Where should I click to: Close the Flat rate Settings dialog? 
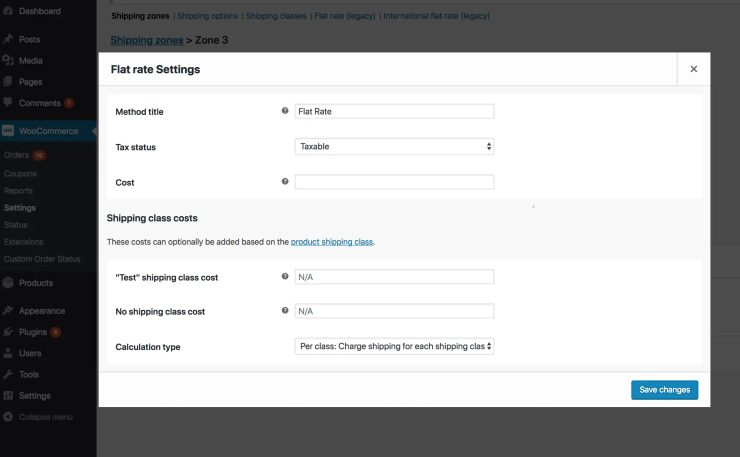click(x=694, y=69)
